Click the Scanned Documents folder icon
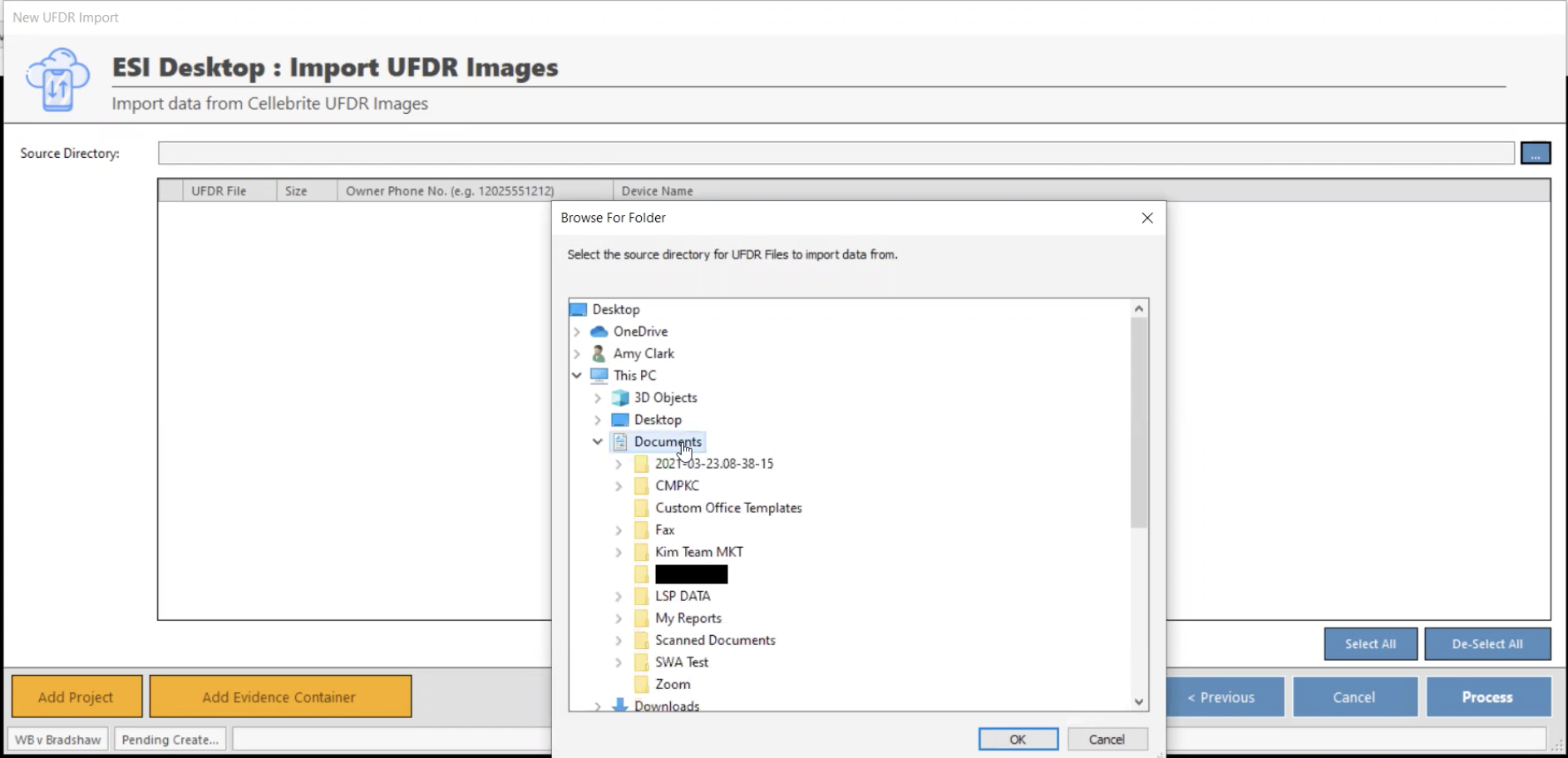 point(641,640)
